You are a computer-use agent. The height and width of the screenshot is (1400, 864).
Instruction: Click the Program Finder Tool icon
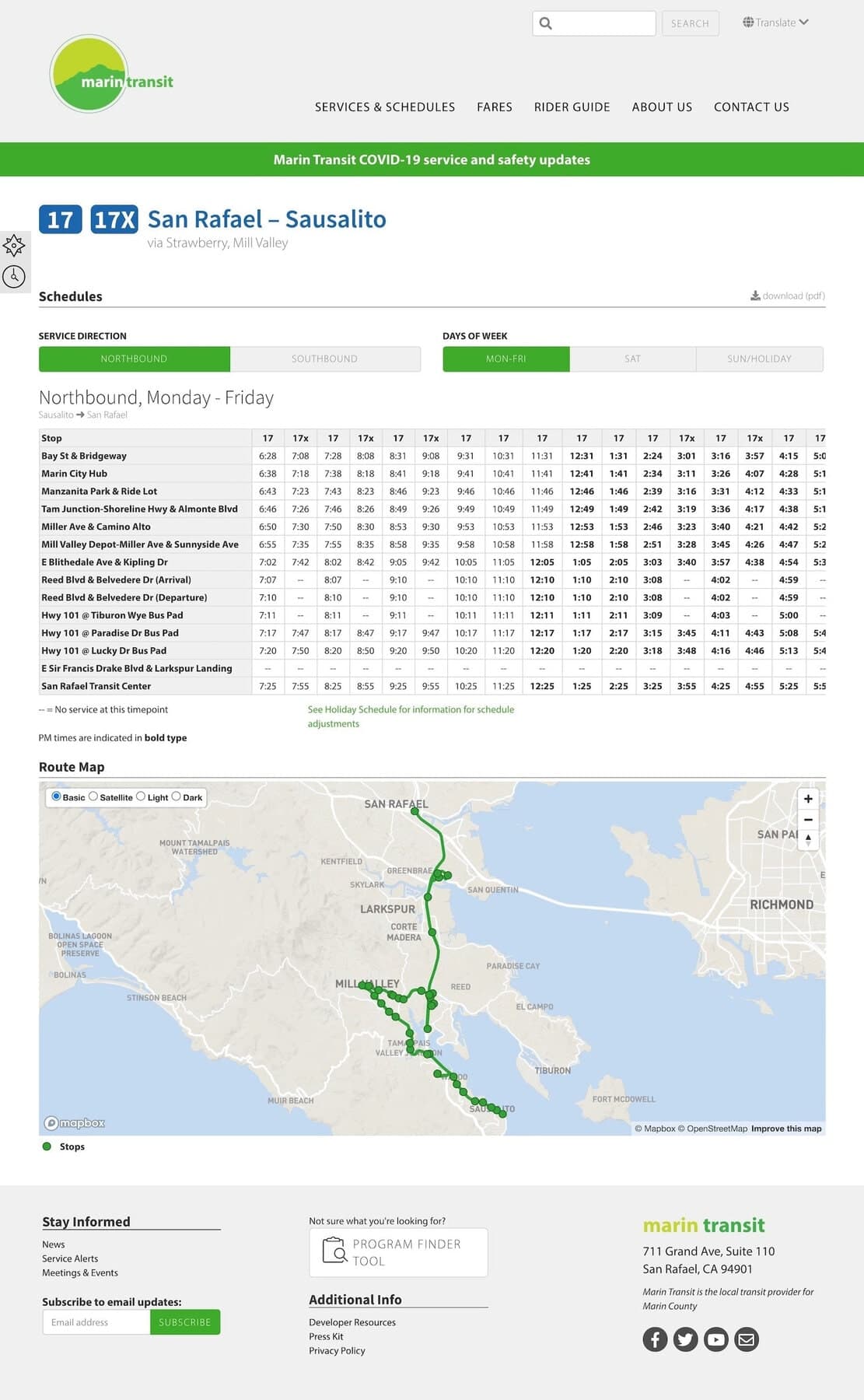tap(334, 1250)
